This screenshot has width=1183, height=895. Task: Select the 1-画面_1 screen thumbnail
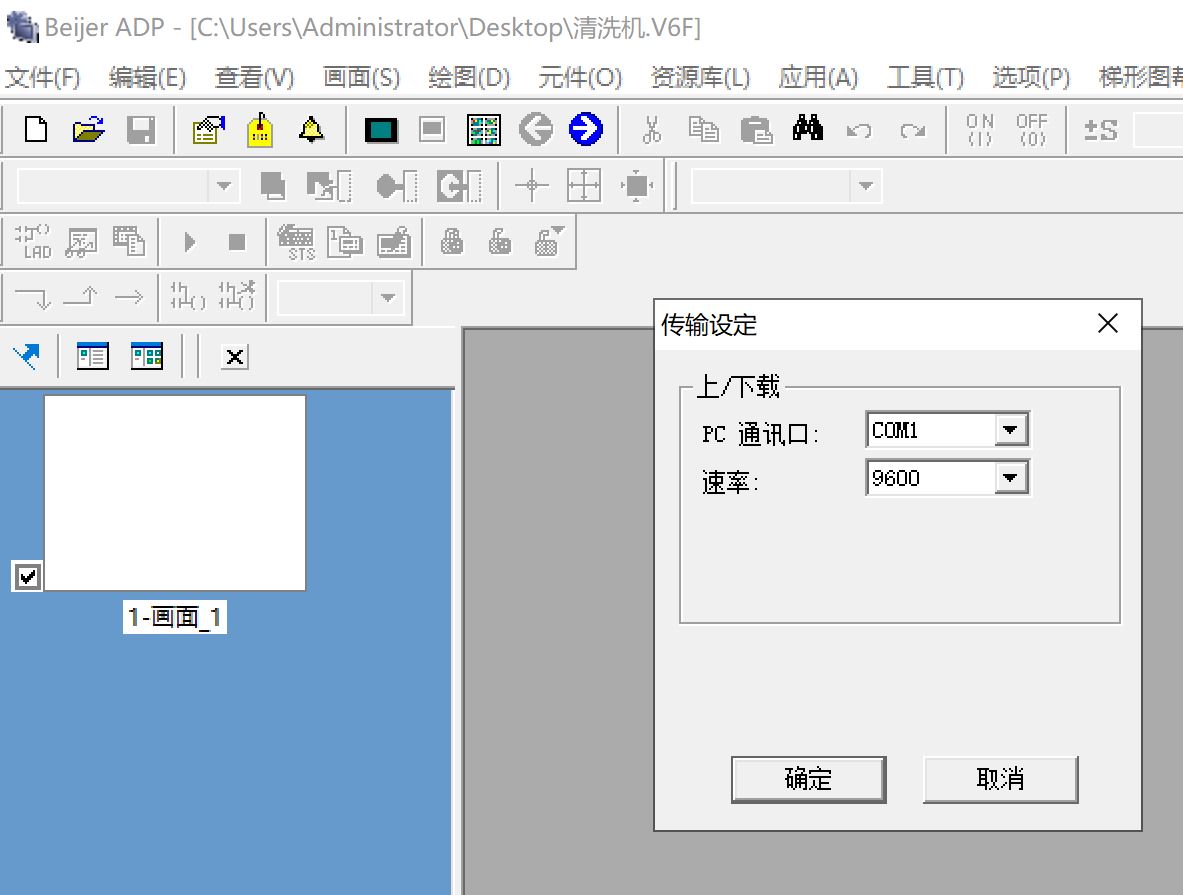[x=175, y=493]
